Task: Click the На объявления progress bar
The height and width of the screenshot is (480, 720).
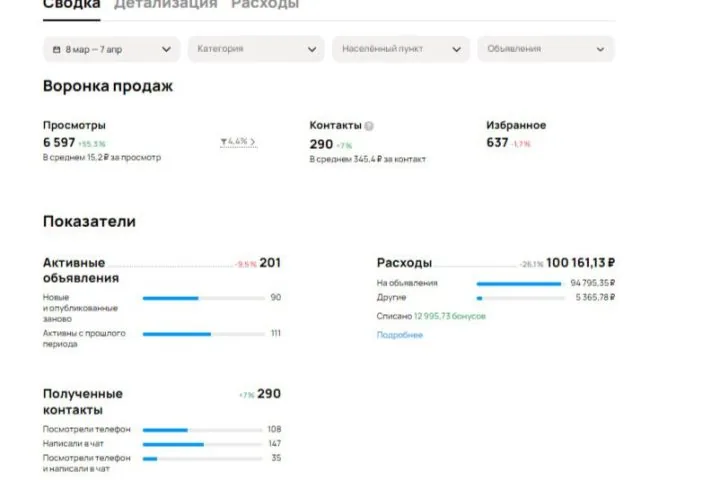Action: click(x=520, y=284)
